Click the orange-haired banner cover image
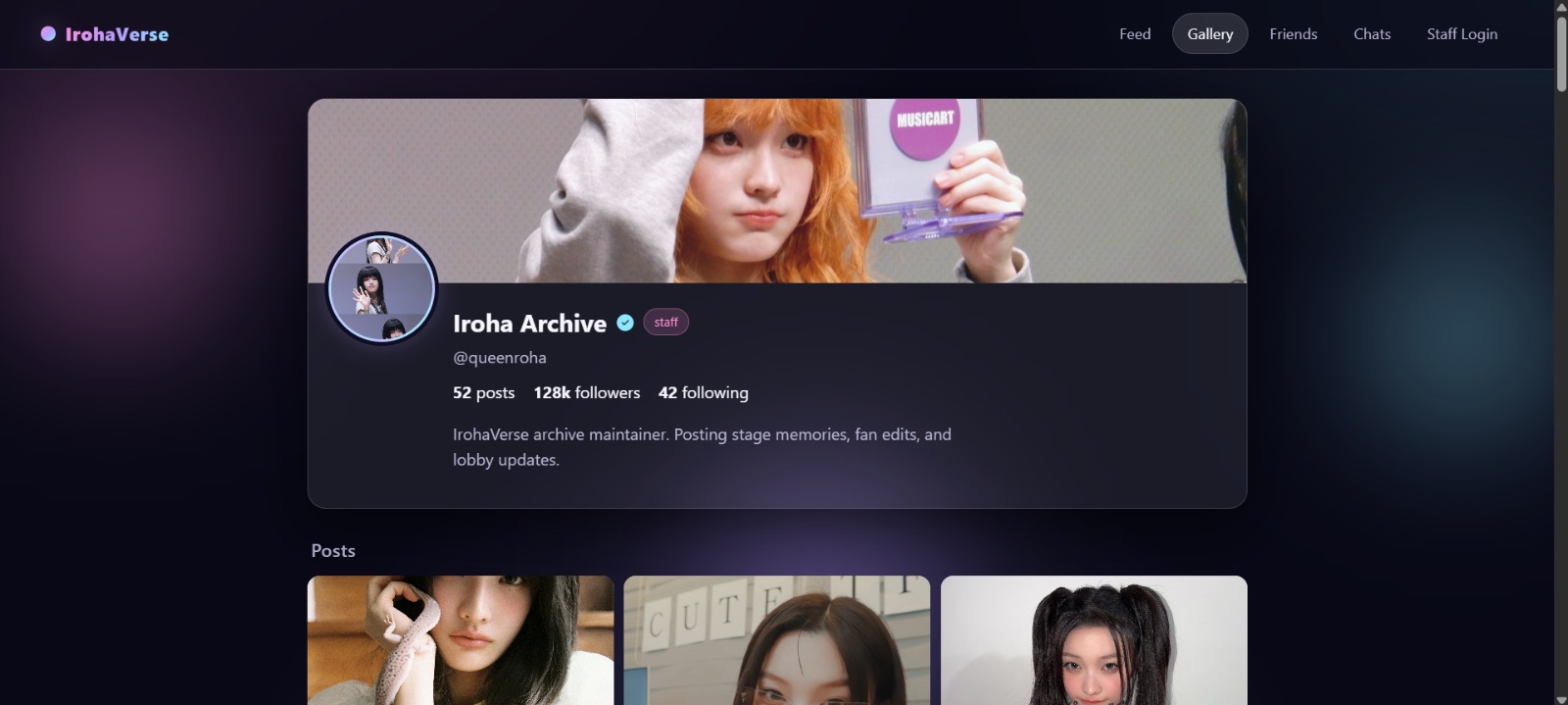Screen dimensions: 1568x705 point(777,190)
